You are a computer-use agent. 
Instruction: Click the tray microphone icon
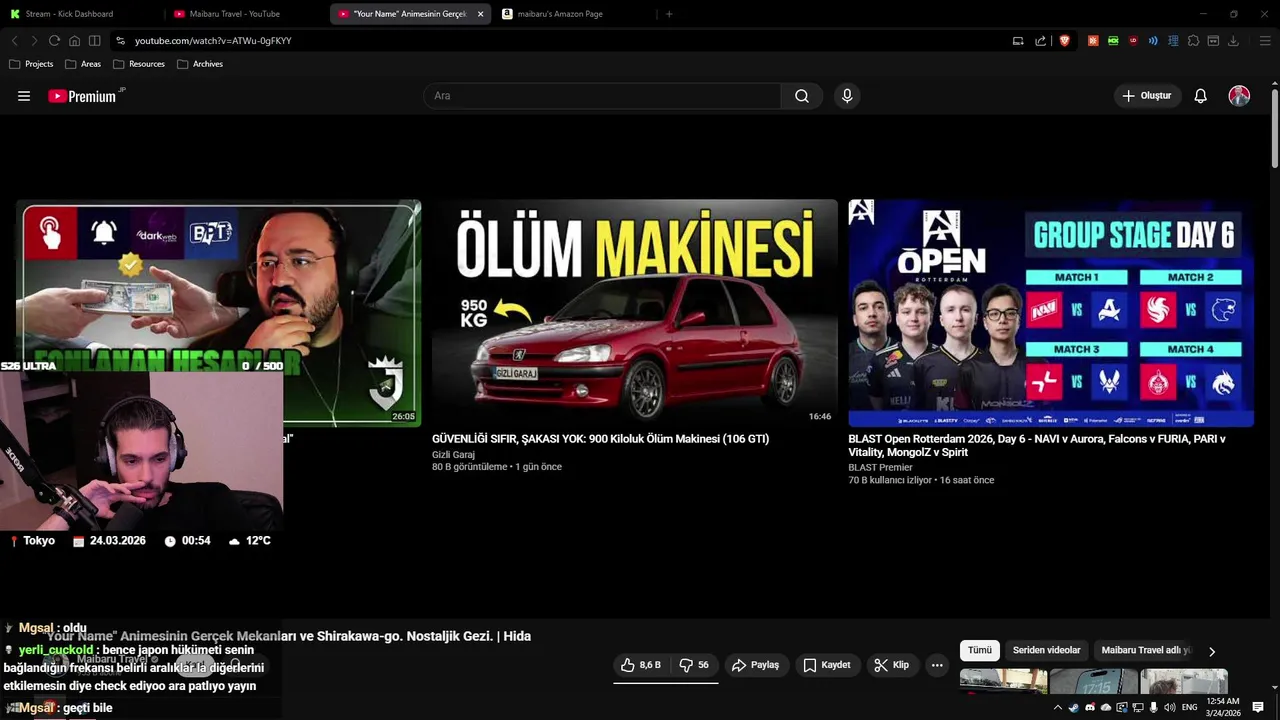coord(1154,707)
